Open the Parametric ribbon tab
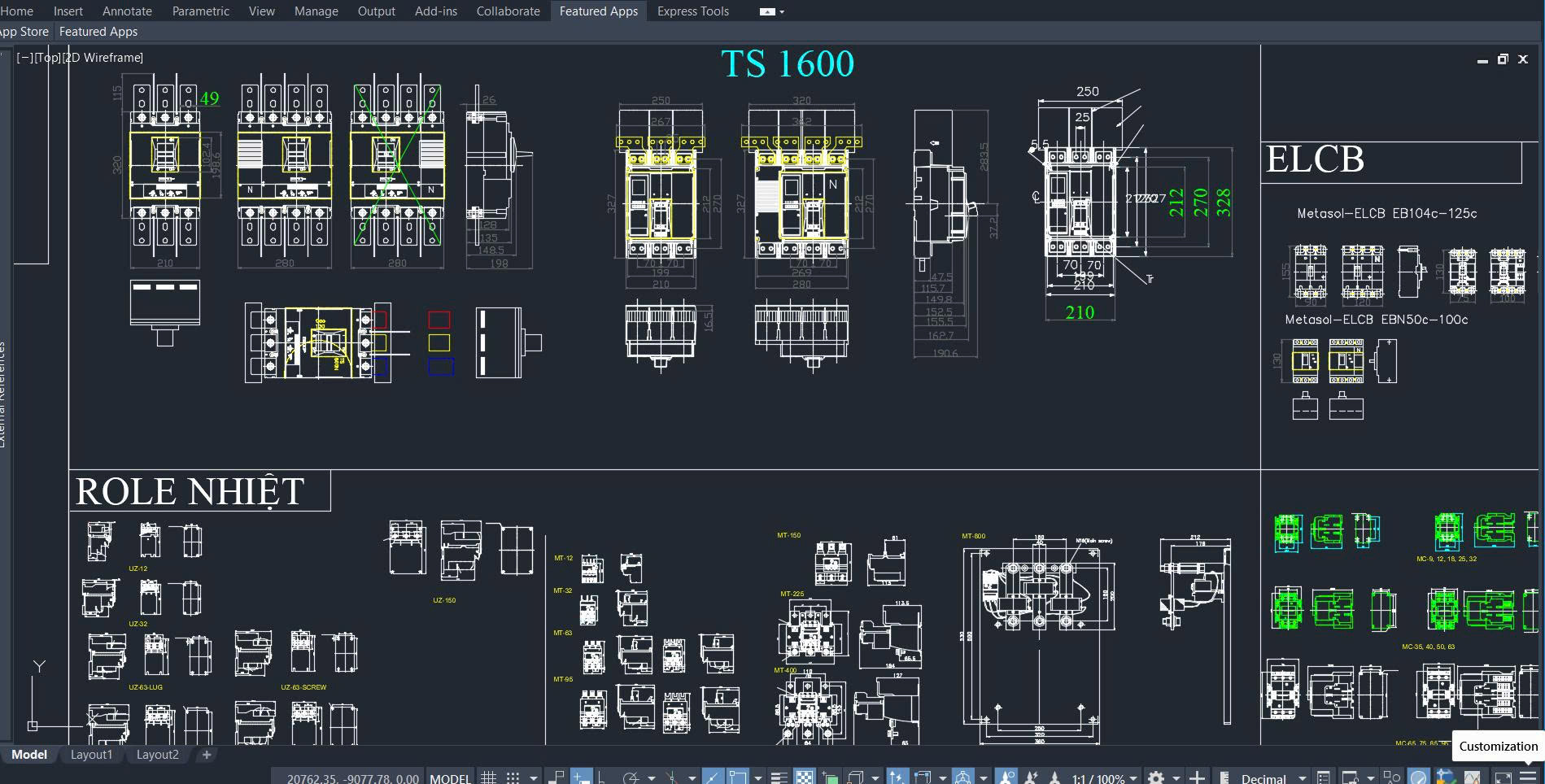 200,11
